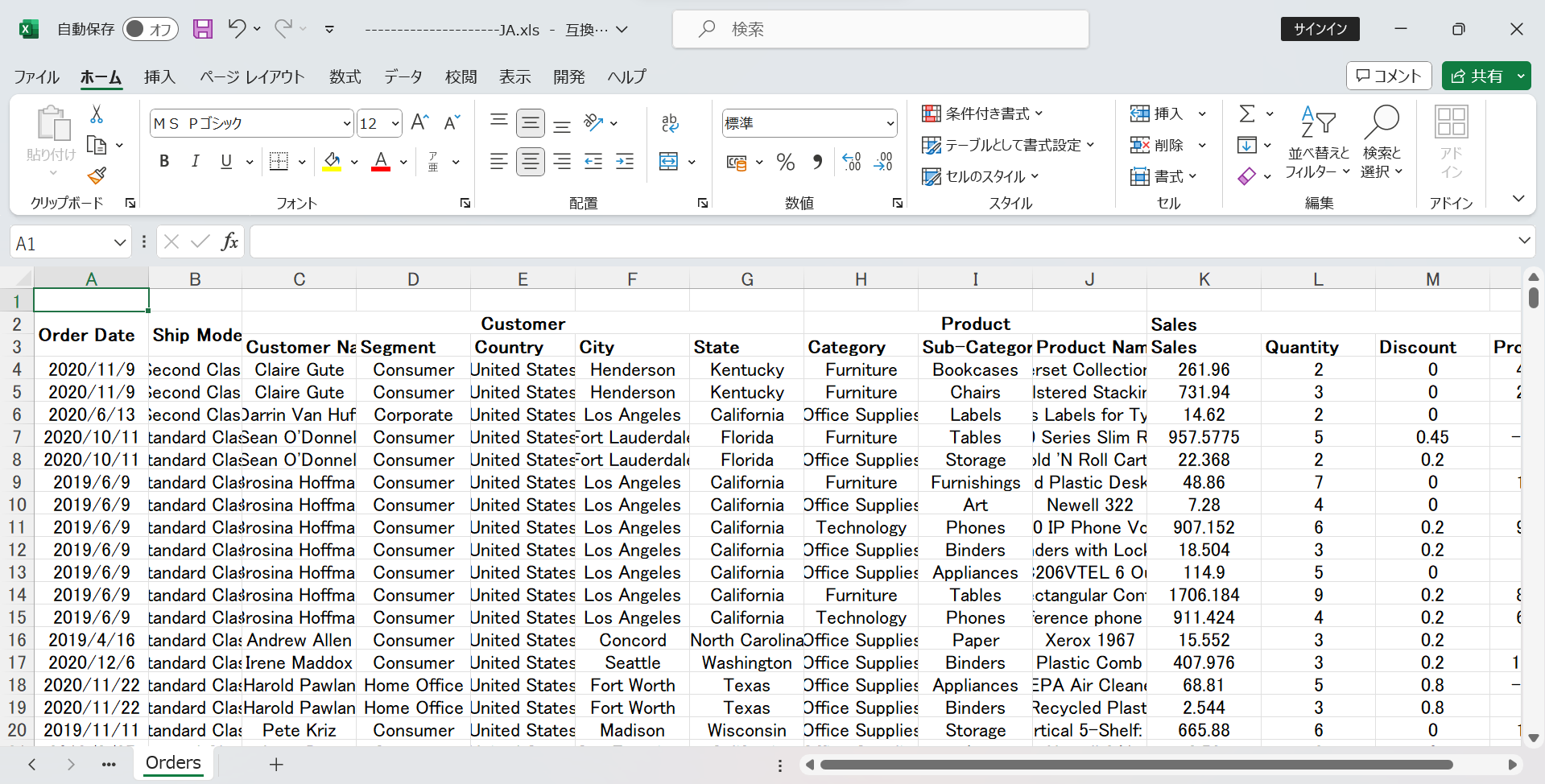
Task: Click 削除 cells button
Action: (1156, 145)
